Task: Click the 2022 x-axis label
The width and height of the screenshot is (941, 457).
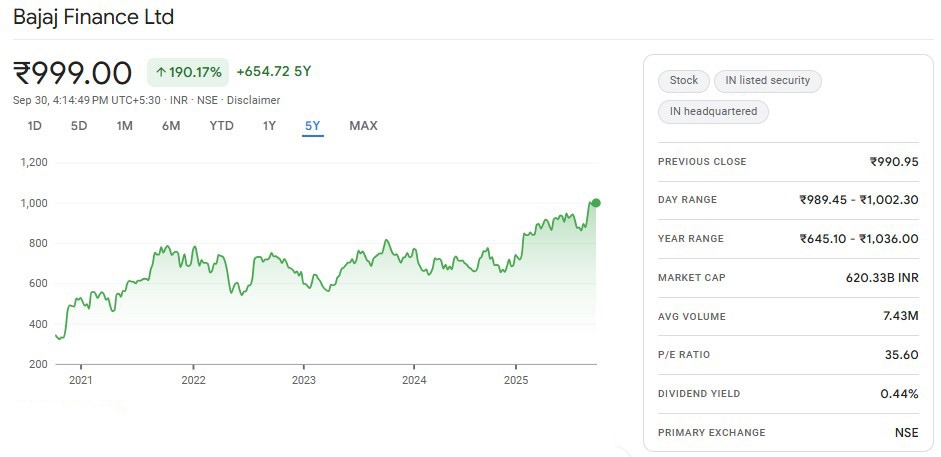Action: click(x=193, y=380)
